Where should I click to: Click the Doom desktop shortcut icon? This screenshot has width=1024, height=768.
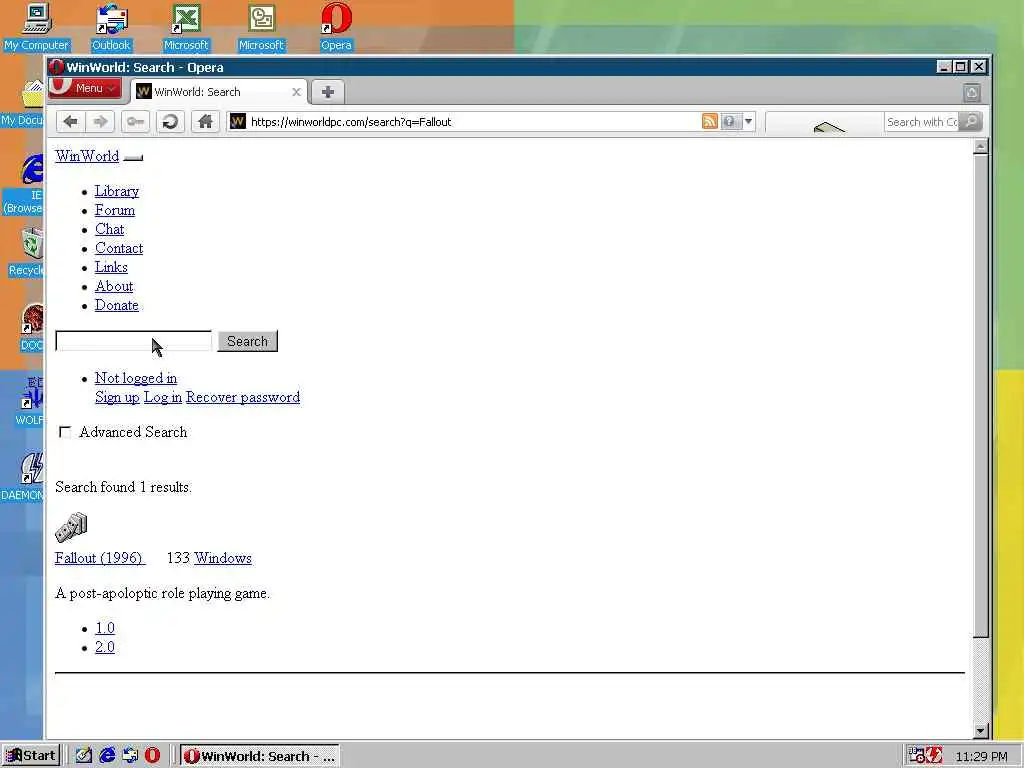[32, 327]
